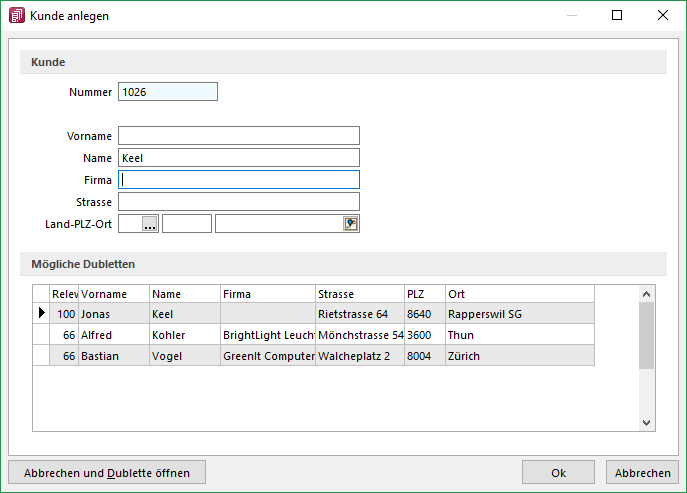This screenshot has width=687, height=493.
Task: Select the relevance cell '100'
Action: tap(64, 314)
